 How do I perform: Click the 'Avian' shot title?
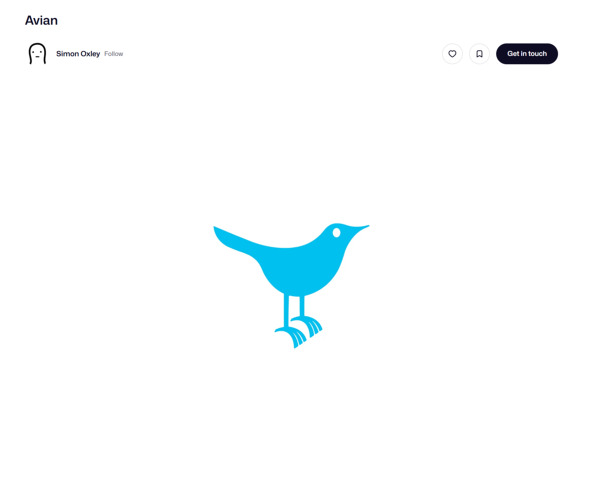tap(41, 20)
